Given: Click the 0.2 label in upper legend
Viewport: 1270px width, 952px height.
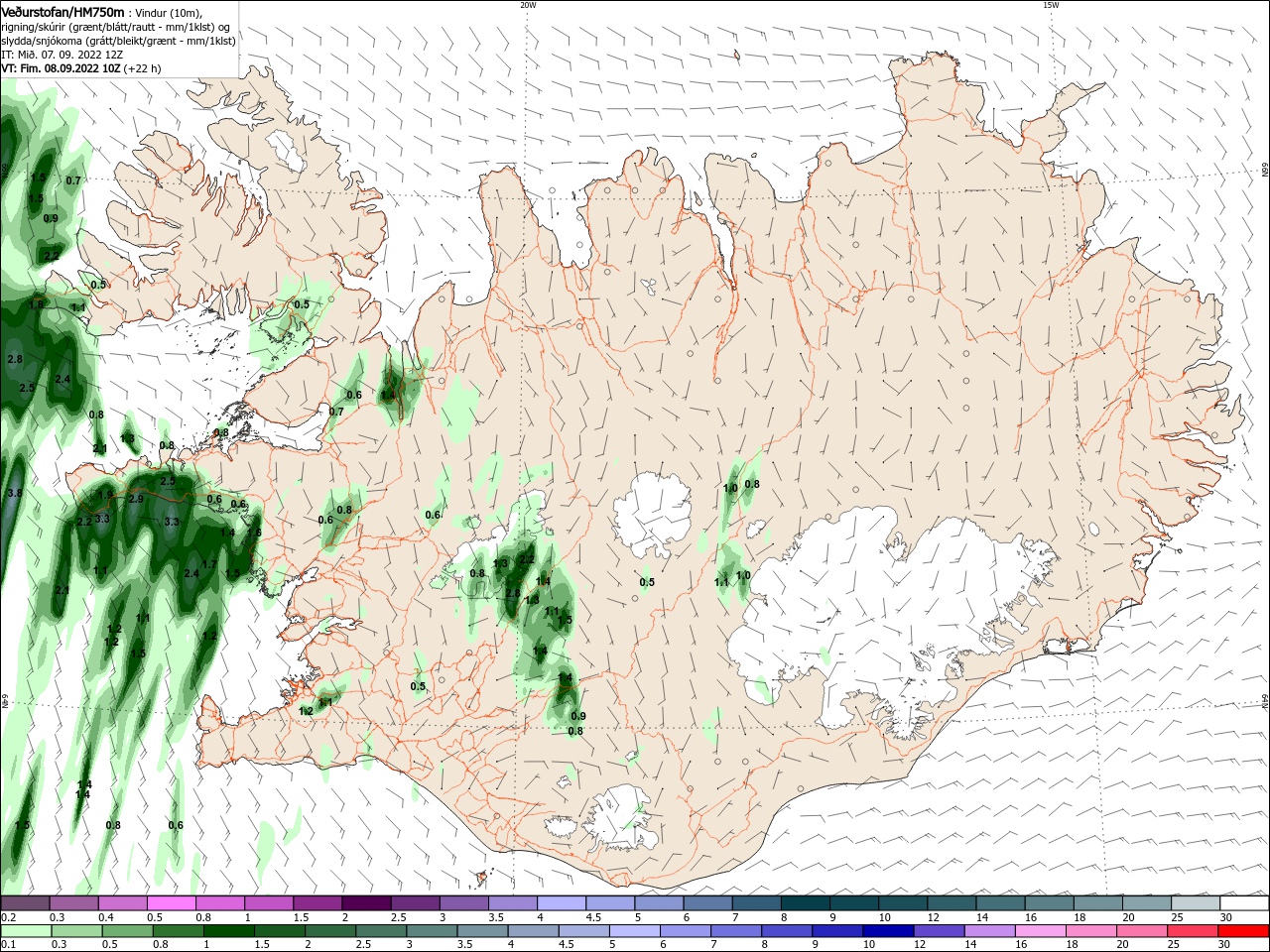Looking at the screenshot, I should tap(8, 917).
